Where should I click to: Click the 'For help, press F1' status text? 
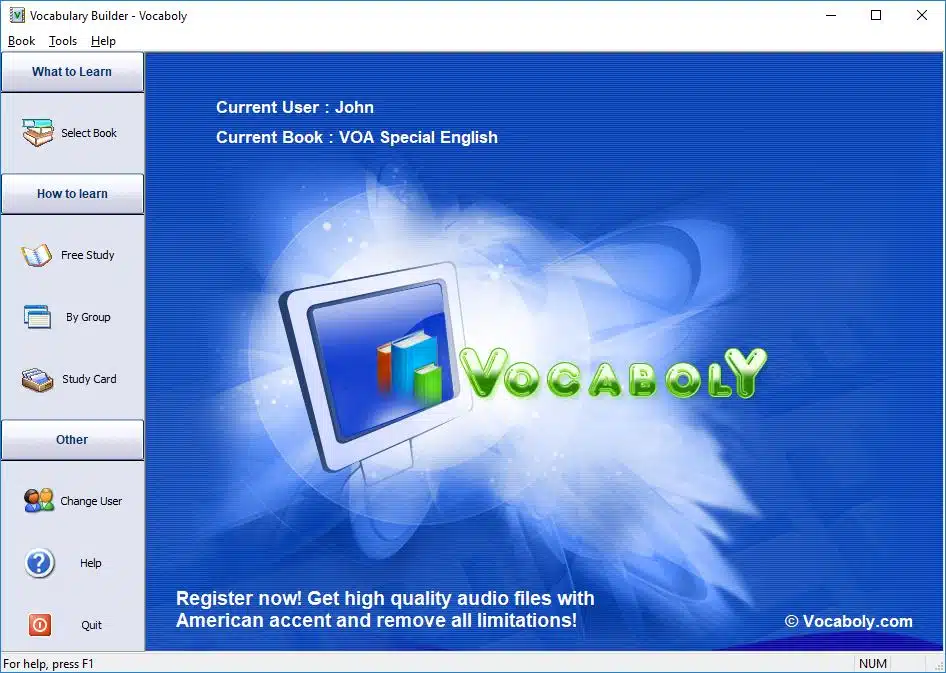pyautogui.click(x=48, y=664)
